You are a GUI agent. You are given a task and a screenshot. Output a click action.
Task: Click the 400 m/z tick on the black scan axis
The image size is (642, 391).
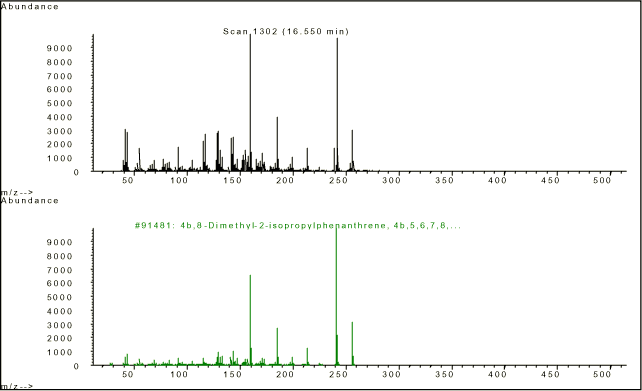click(x=497, y=180)
